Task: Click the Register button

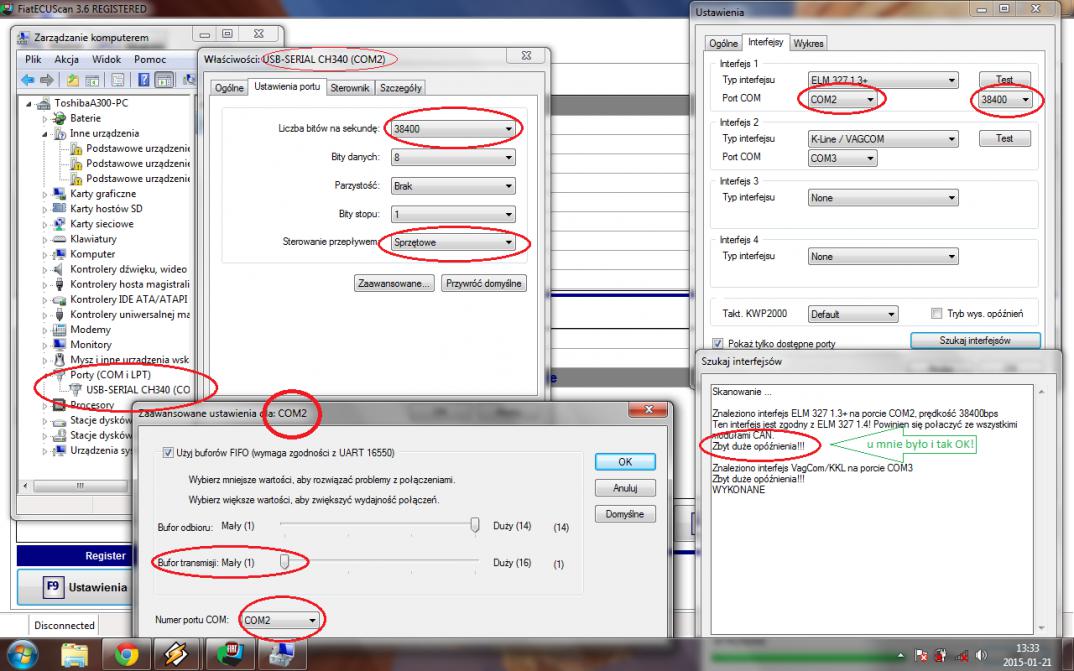Action: point(73,555)
